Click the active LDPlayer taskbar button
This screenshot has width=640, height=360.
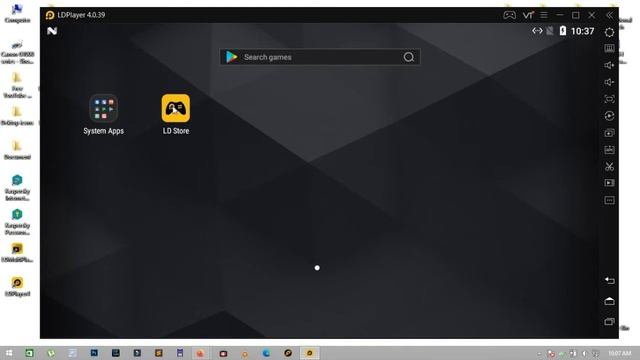tap(310, 353)
